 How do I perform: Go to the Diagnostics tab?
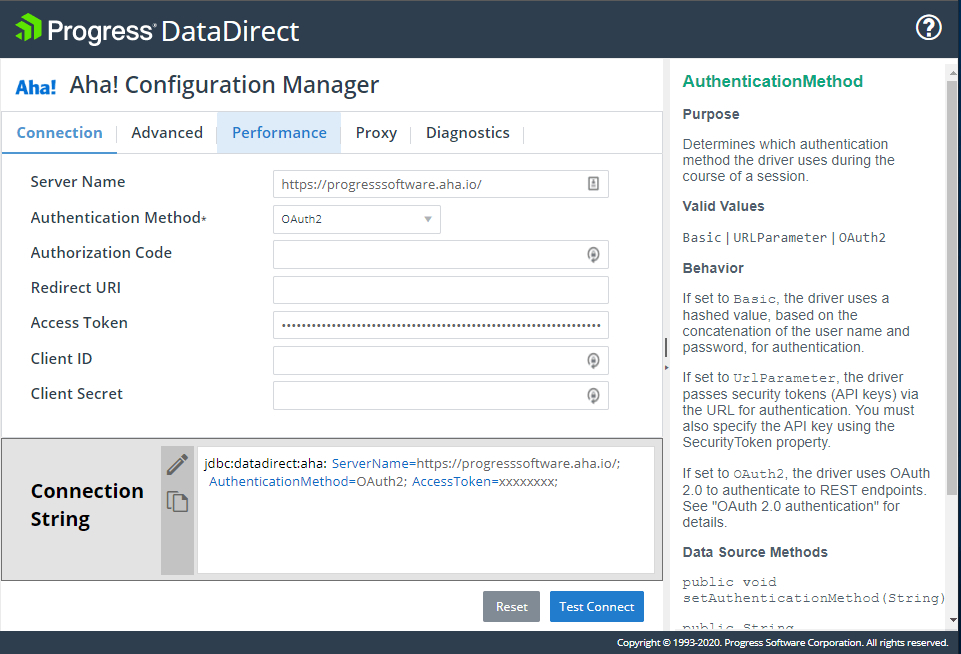click(467, 133)
